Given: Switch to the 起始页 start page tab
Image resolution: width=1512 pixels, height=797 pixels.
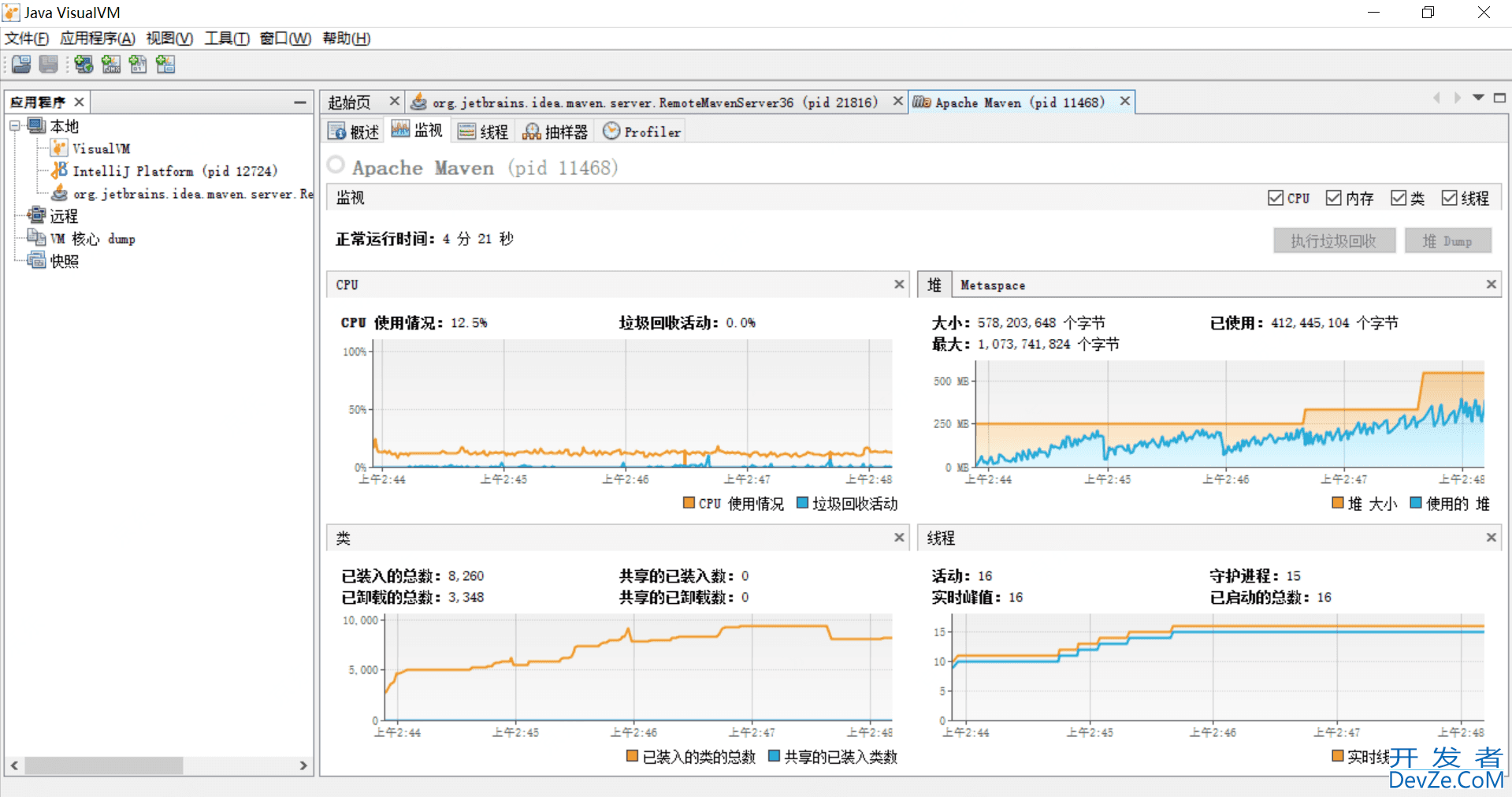Looking at the screenshot, I should click(x=350, y=102).
